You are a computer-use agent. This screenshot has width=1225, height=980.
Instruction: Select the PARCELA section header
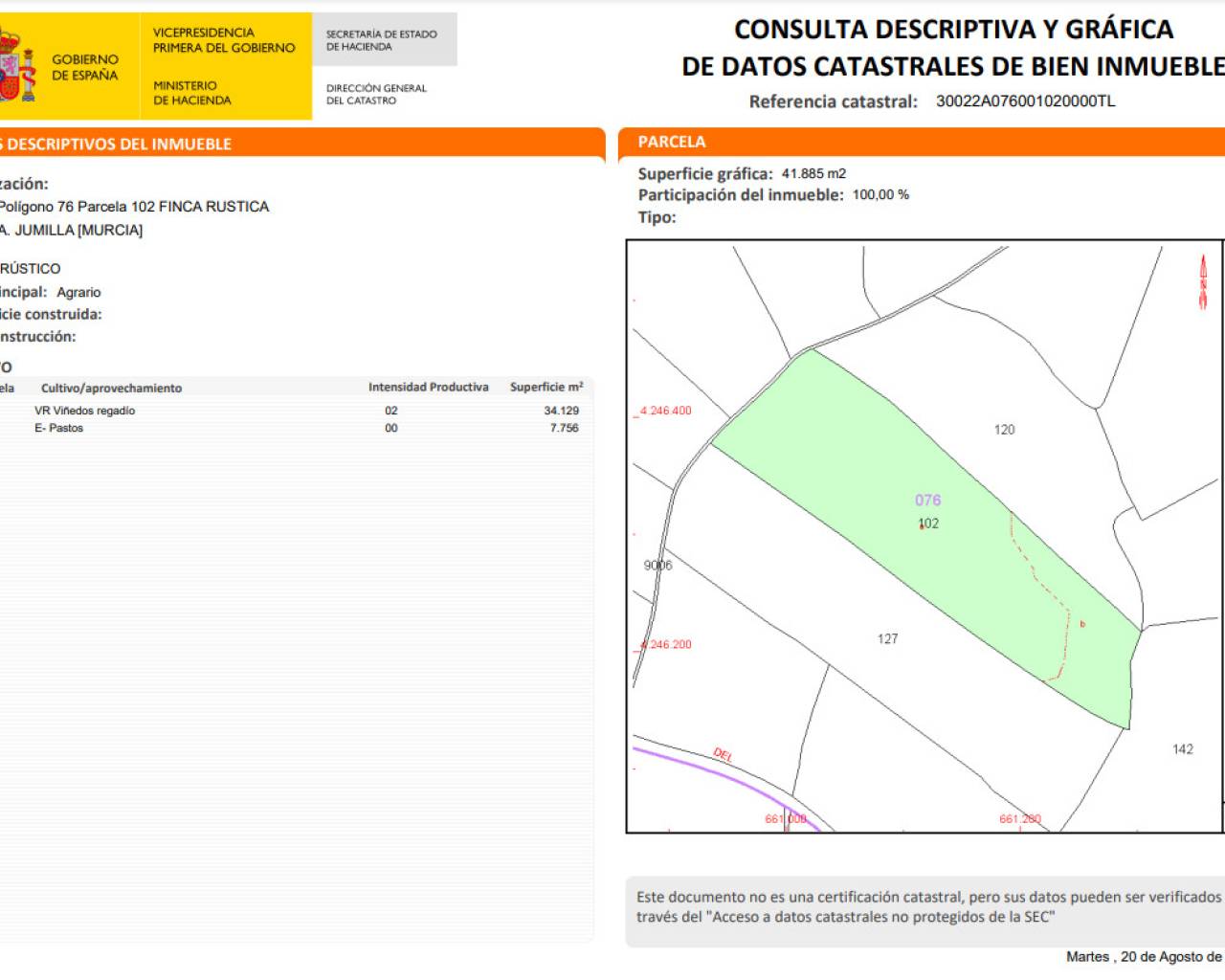(x=672, y=142)
